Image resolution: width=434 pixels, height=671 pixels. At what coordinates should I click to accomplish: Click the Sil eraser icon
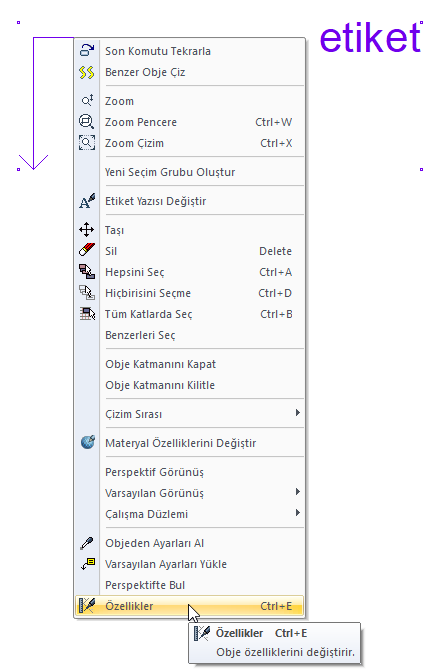click(86, 250)
